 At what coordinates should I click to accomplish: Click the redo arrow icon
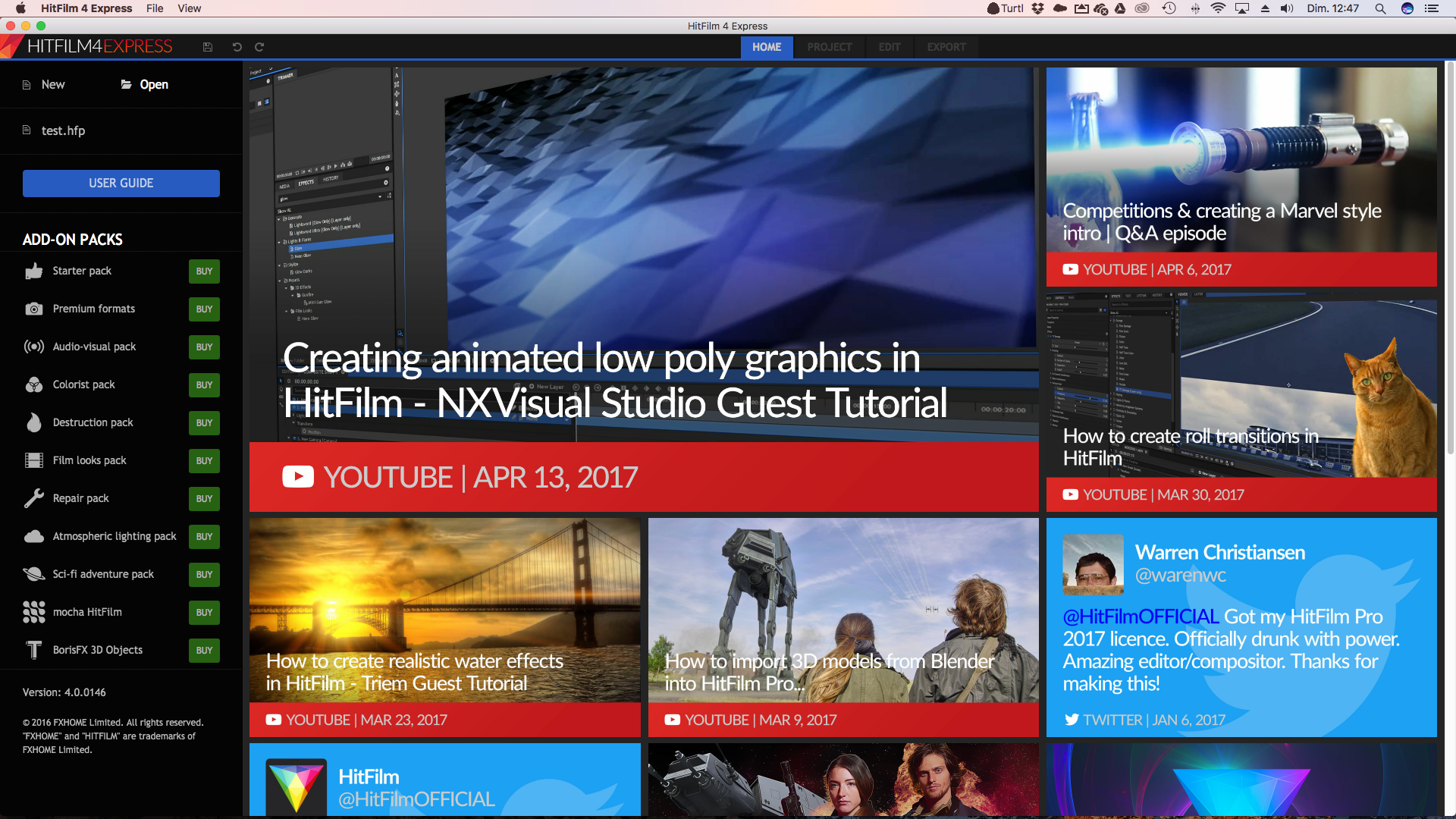[x=259, y=47]
